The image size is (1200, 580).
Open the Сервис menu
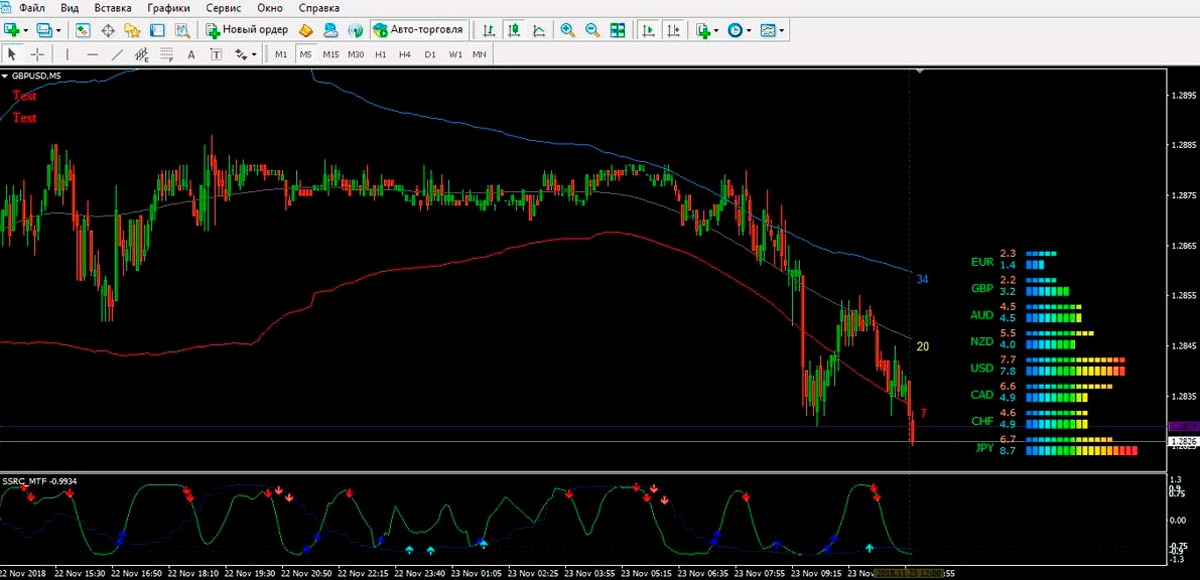pyautogui.click(x=222, y=8)
